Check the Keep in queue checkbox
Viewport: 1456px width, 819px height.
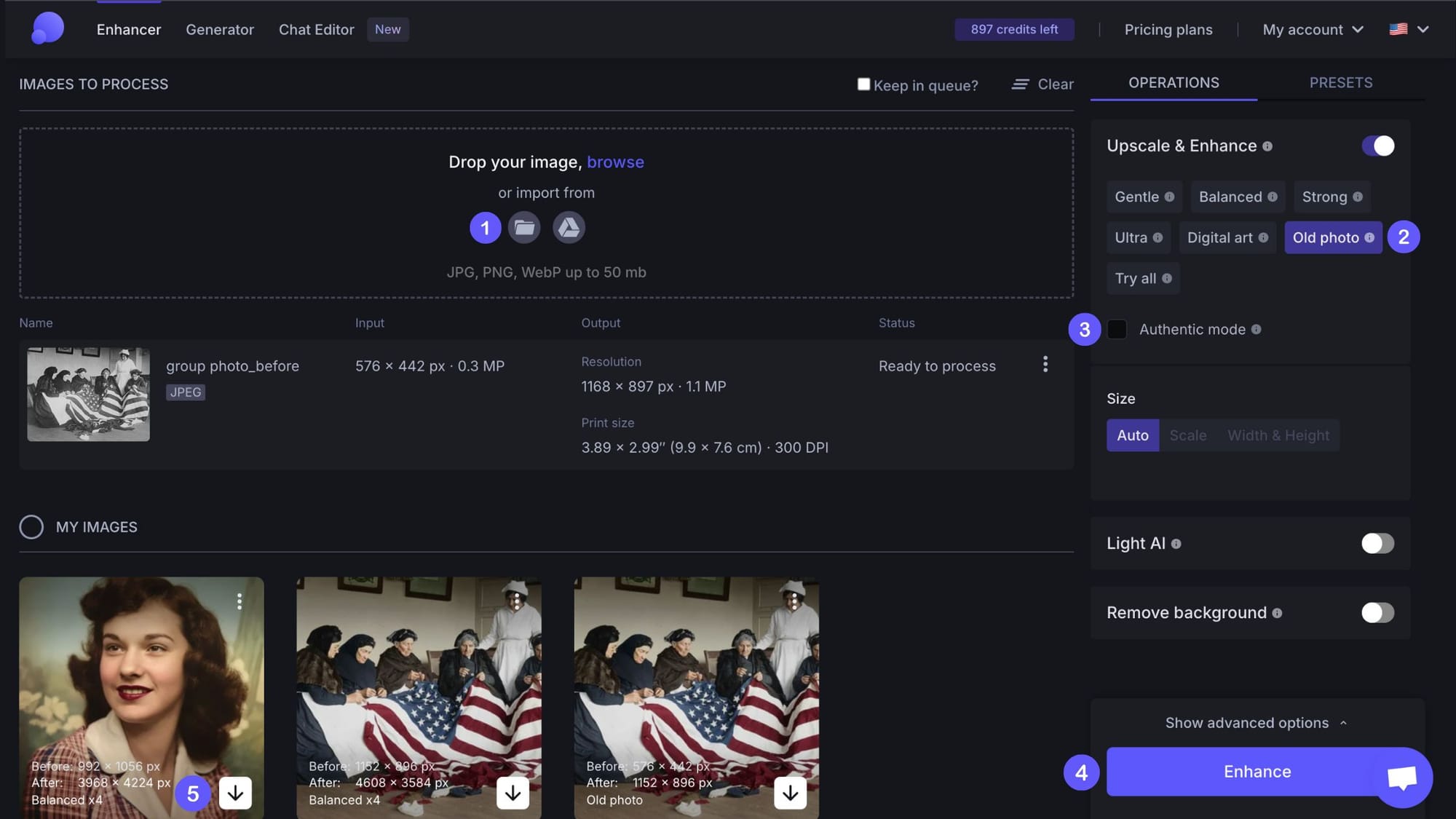(863, 84)
